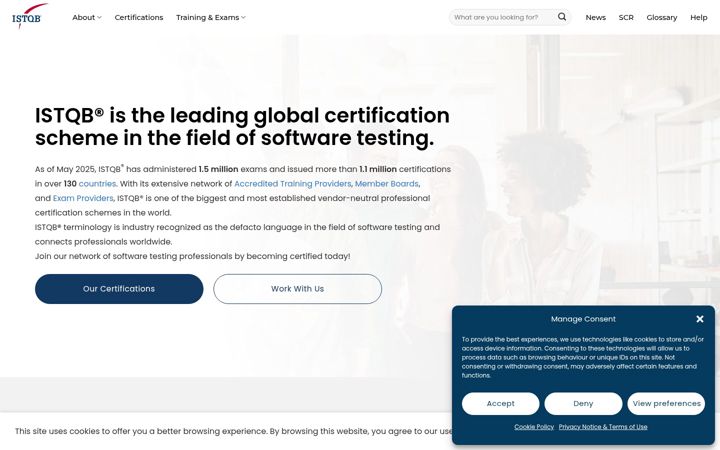Open the Accredited Training Providers link

(x=292, y=184)
